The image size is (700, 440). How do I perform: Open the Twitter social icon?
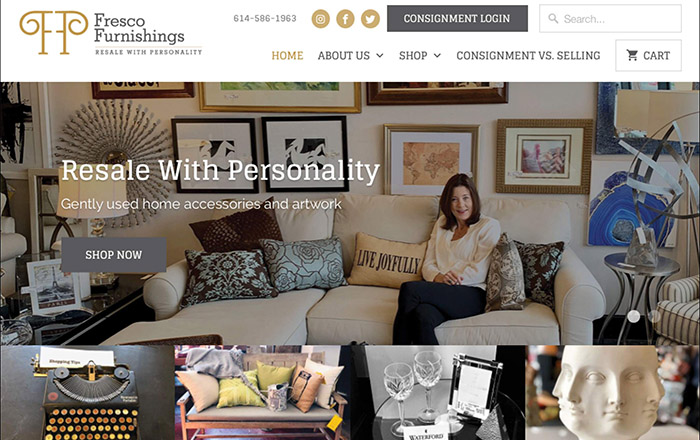tap(370, 19)
